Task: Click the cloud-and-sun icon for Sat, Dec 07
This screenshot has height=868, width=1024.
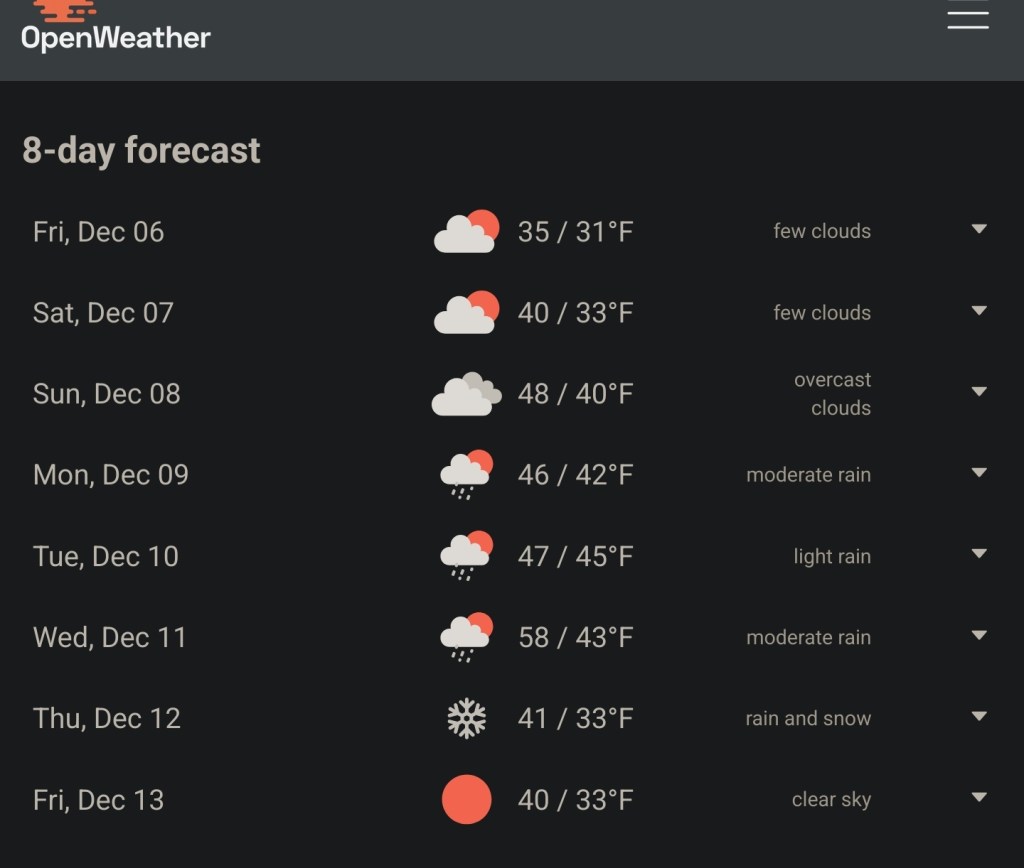Action: (x=466, y=313)
